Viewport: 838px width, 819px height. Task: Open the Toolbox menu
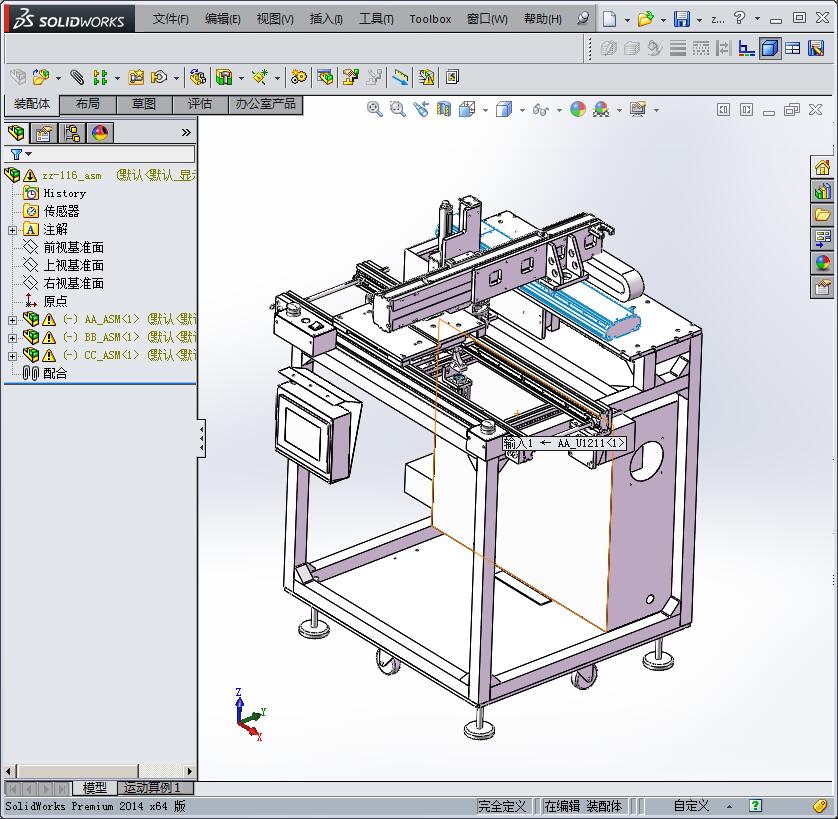pyautogui.click(x=430, y=19)
